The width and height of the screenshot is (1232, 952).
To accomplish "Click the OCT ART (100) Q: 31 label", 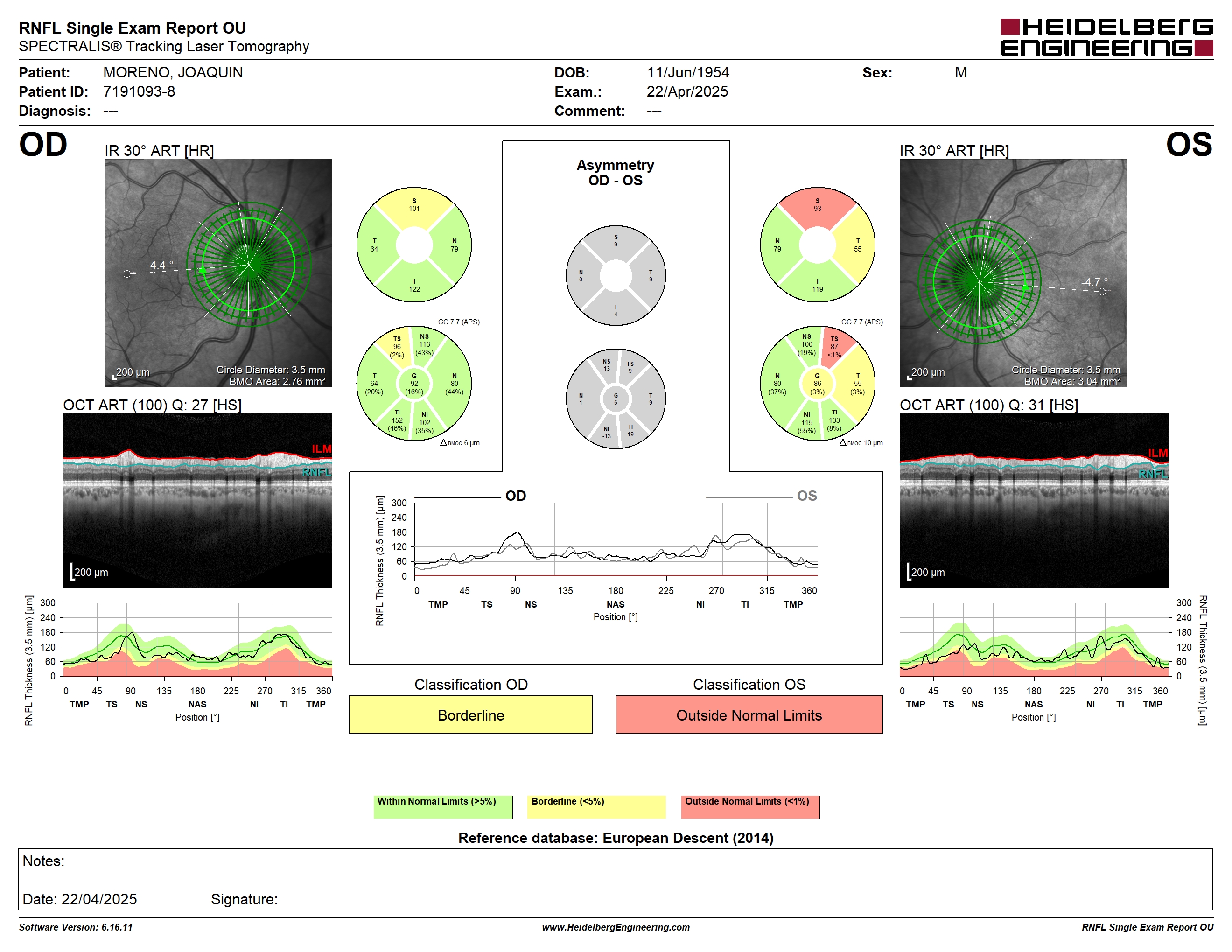I will 989,405.
